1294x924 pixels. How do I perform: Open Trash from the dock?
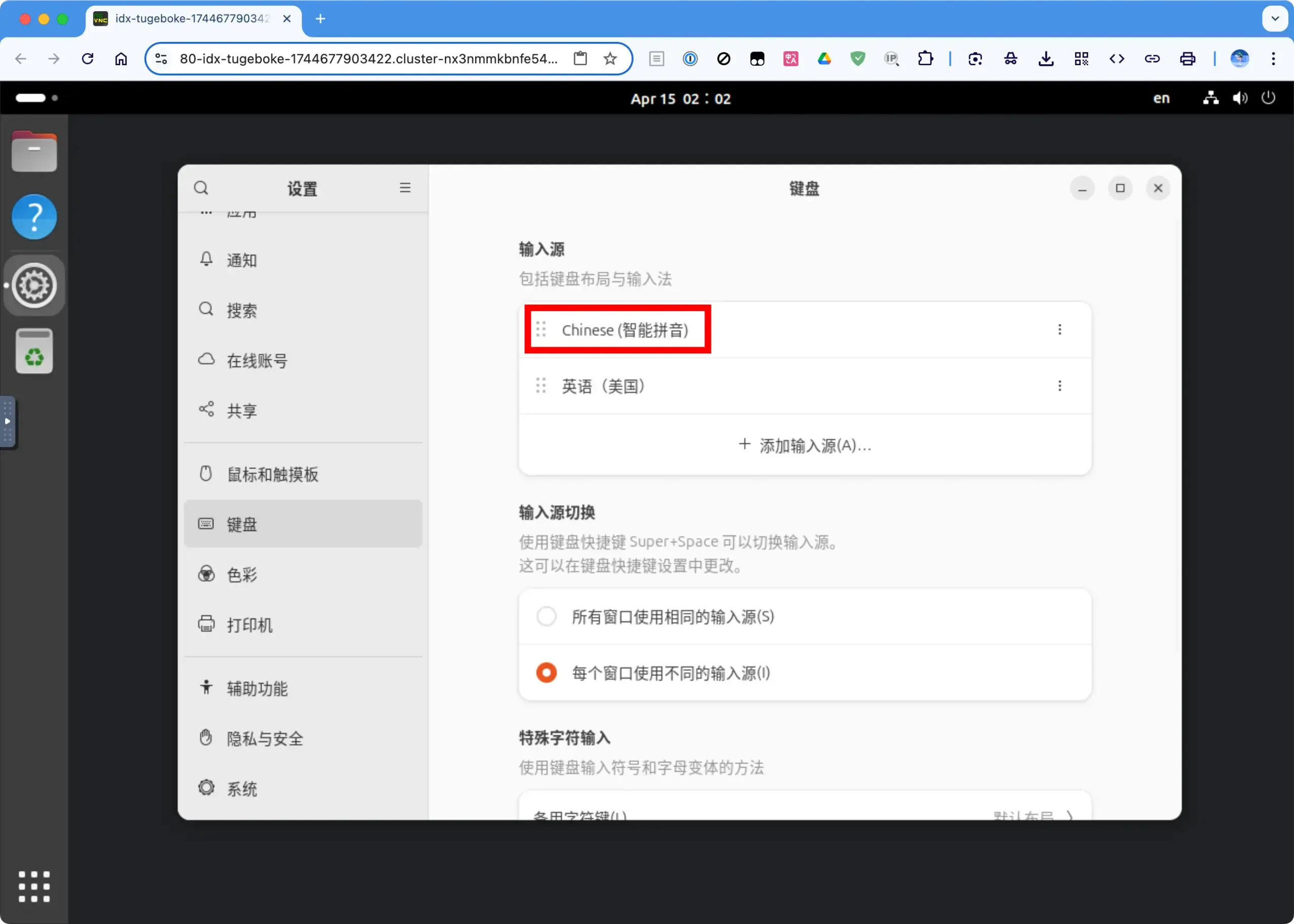[34, 351]
